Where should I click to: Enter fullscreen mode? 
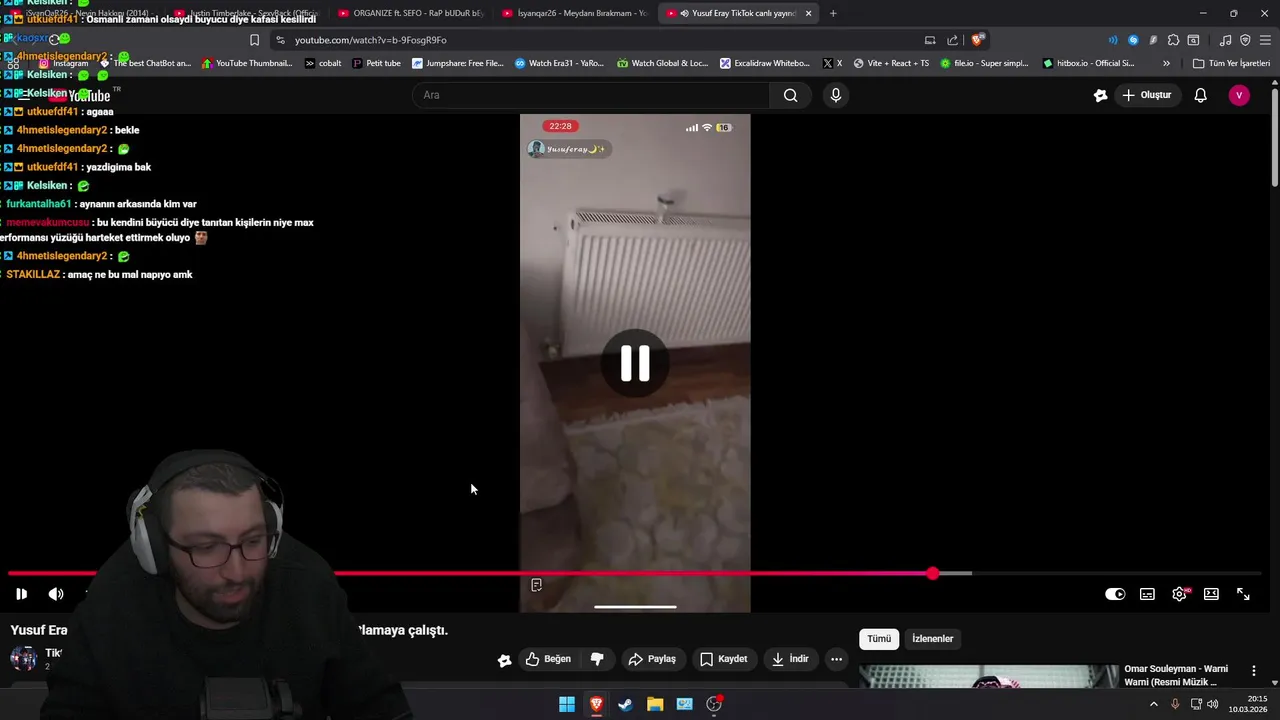tap(1243, 594)
